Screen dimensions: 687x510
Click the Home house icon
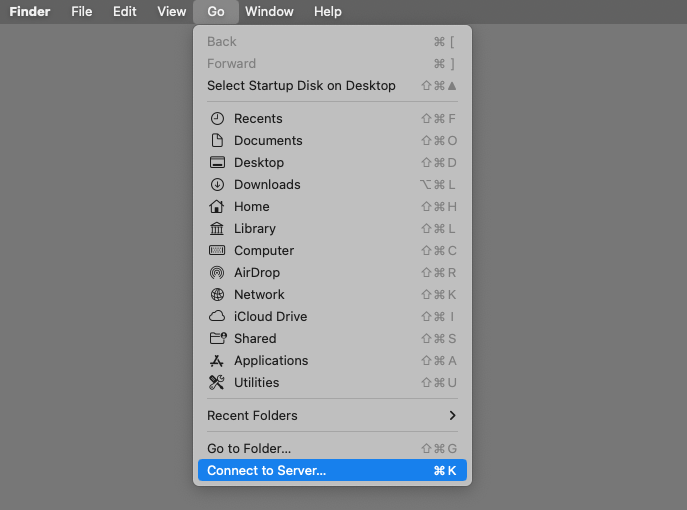tap(216, 206)
